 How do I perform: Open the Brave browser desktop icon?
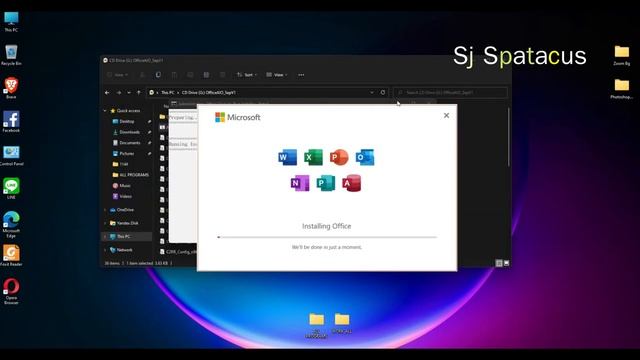click(x=11, y=88)
